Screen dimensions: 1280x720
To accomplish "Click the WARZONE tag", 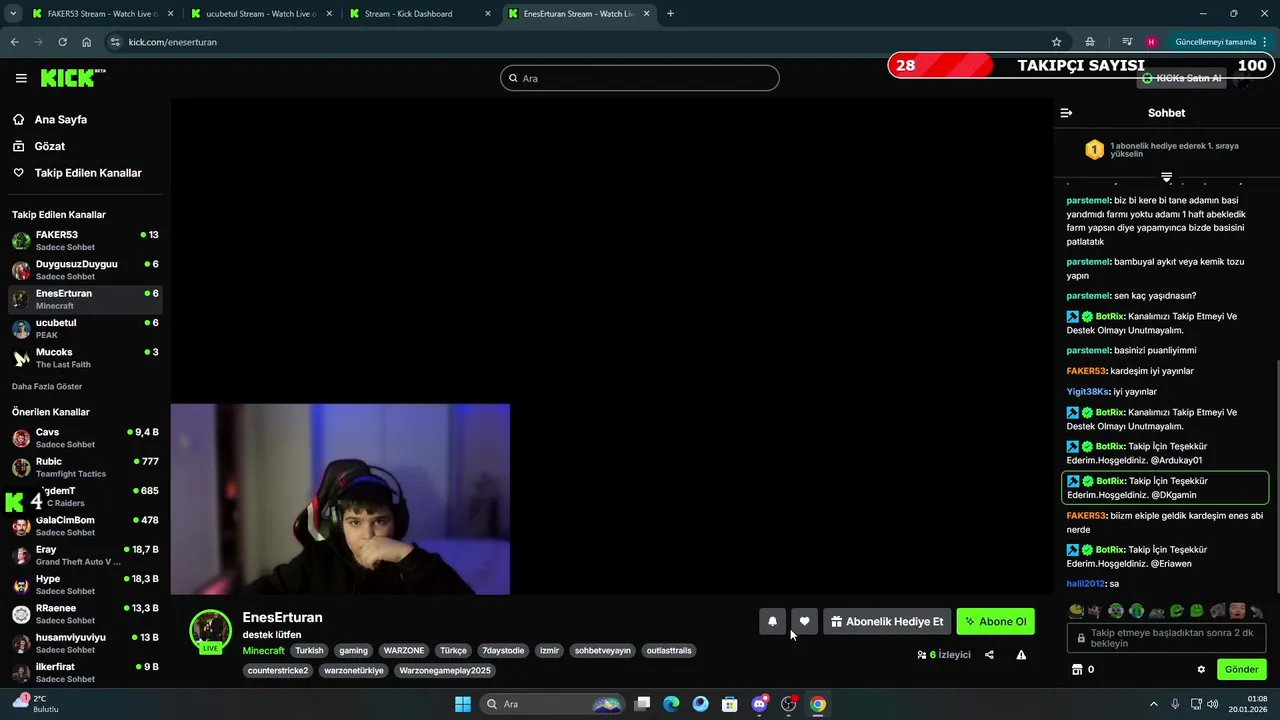I will tap(404, 650).
